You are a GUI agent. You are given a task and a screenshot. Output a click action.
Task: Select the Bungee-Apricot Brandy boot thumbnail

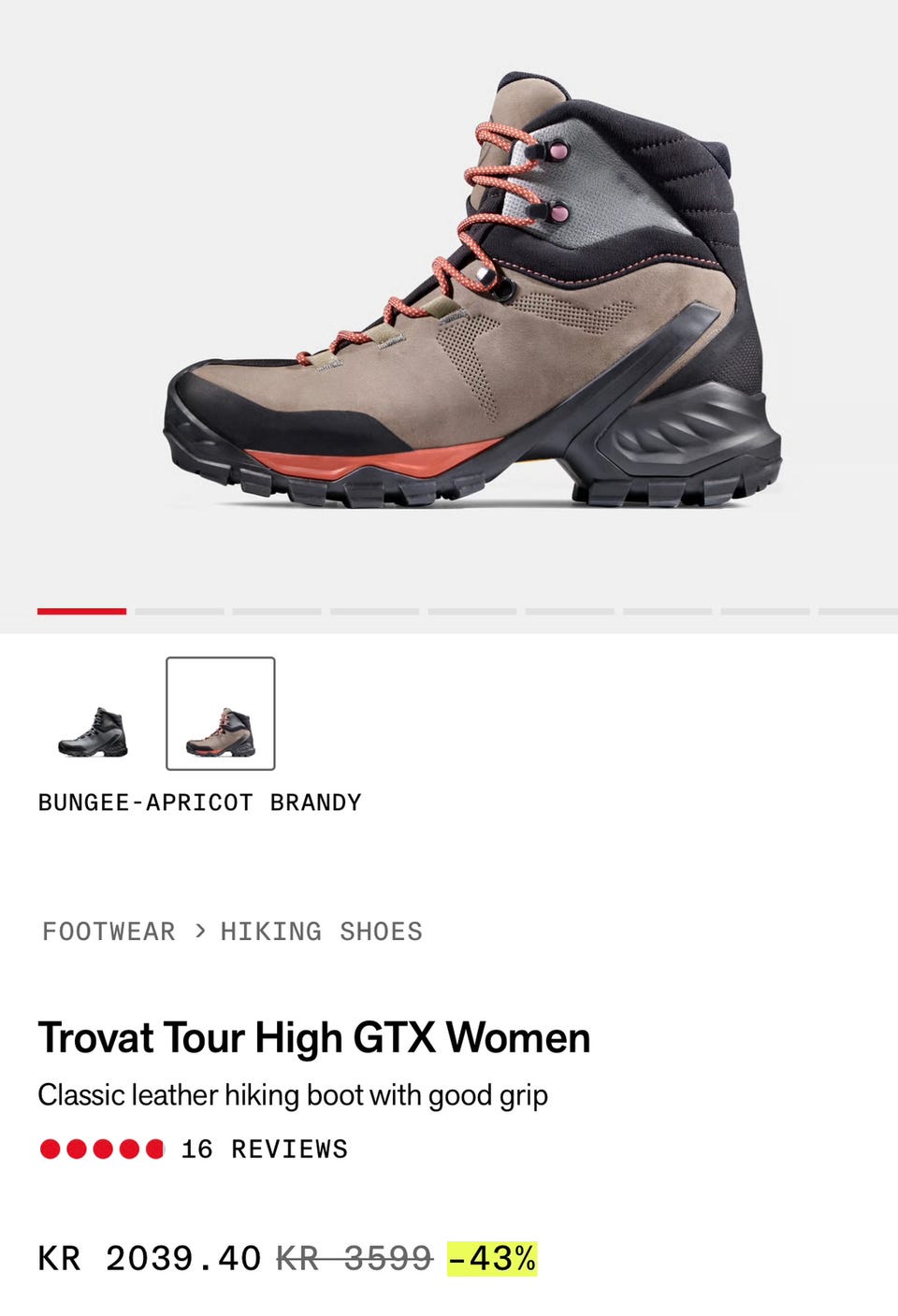click(221, 714)
